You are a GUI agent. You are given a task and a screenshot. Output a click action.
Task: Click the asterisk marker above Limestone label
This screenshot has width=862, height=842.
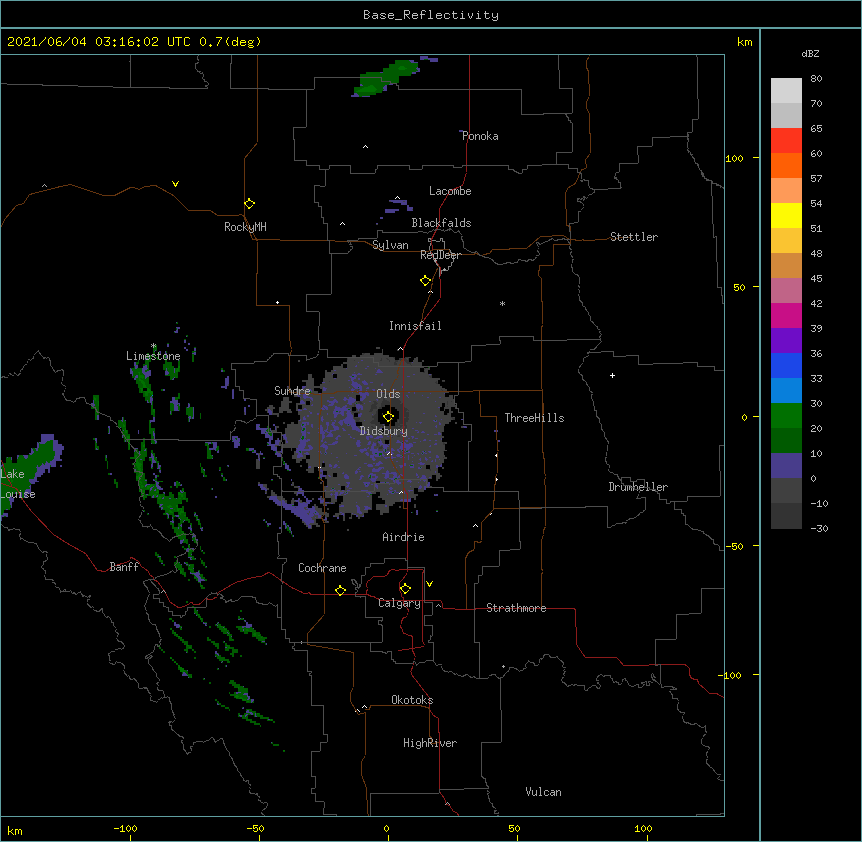[154, 346]
